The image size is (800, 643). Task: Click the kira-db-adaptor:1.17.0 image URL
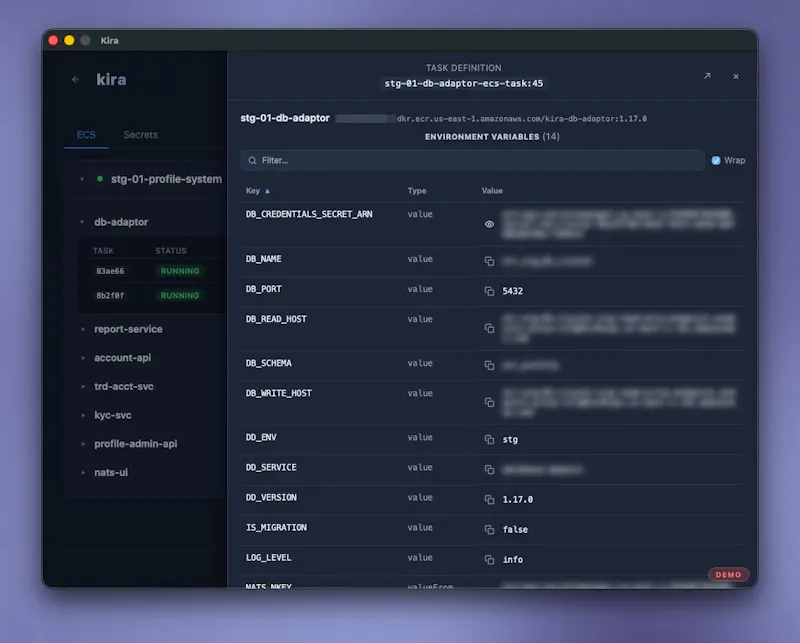pos(522,119)
